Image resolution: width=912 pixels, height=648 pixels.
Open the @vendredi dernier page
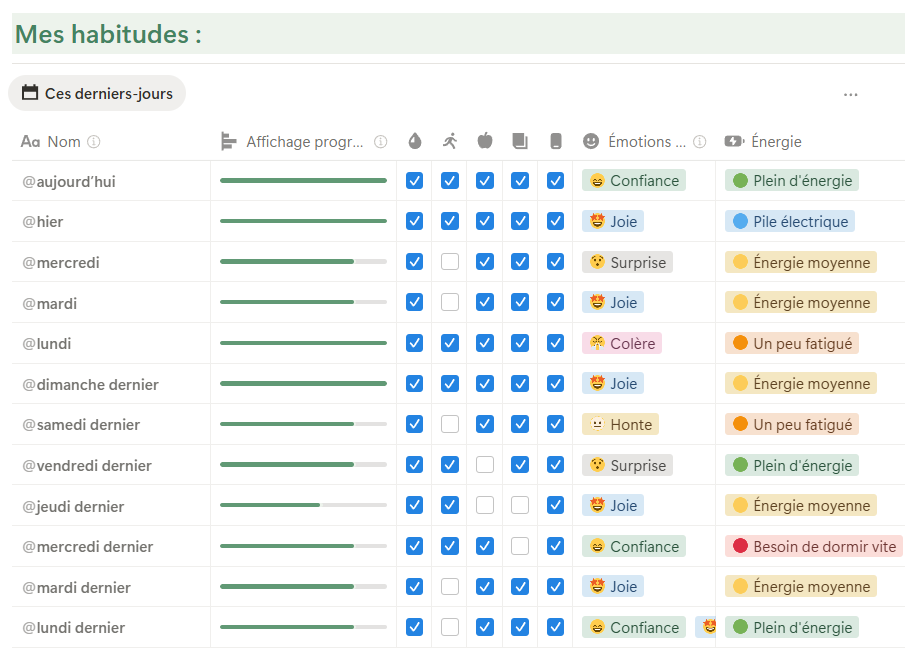pyautogui.click(x=87, y=465)
